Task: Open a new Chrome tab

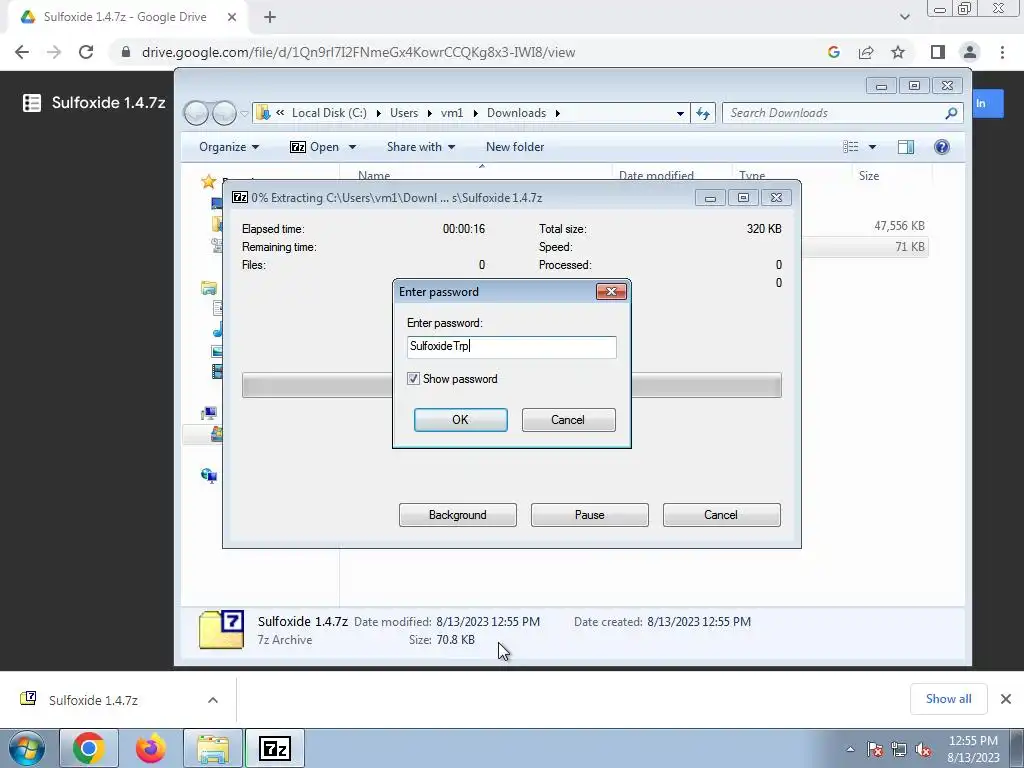Action: pos(270,17)
